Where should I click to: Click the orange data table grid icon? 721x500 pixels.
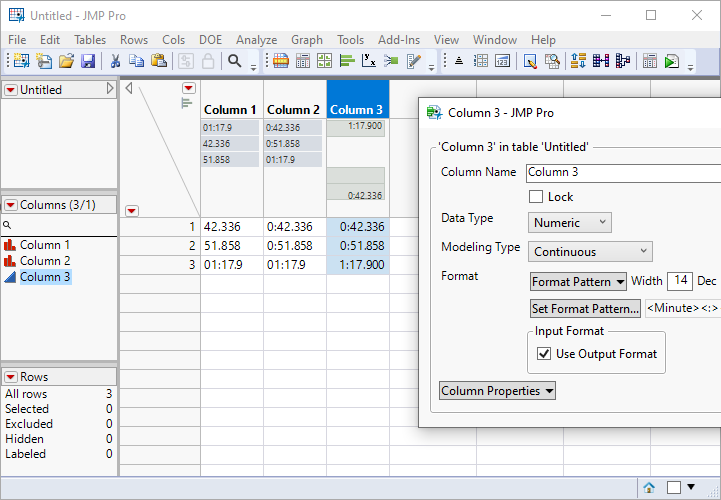click(x=280, y=61)
